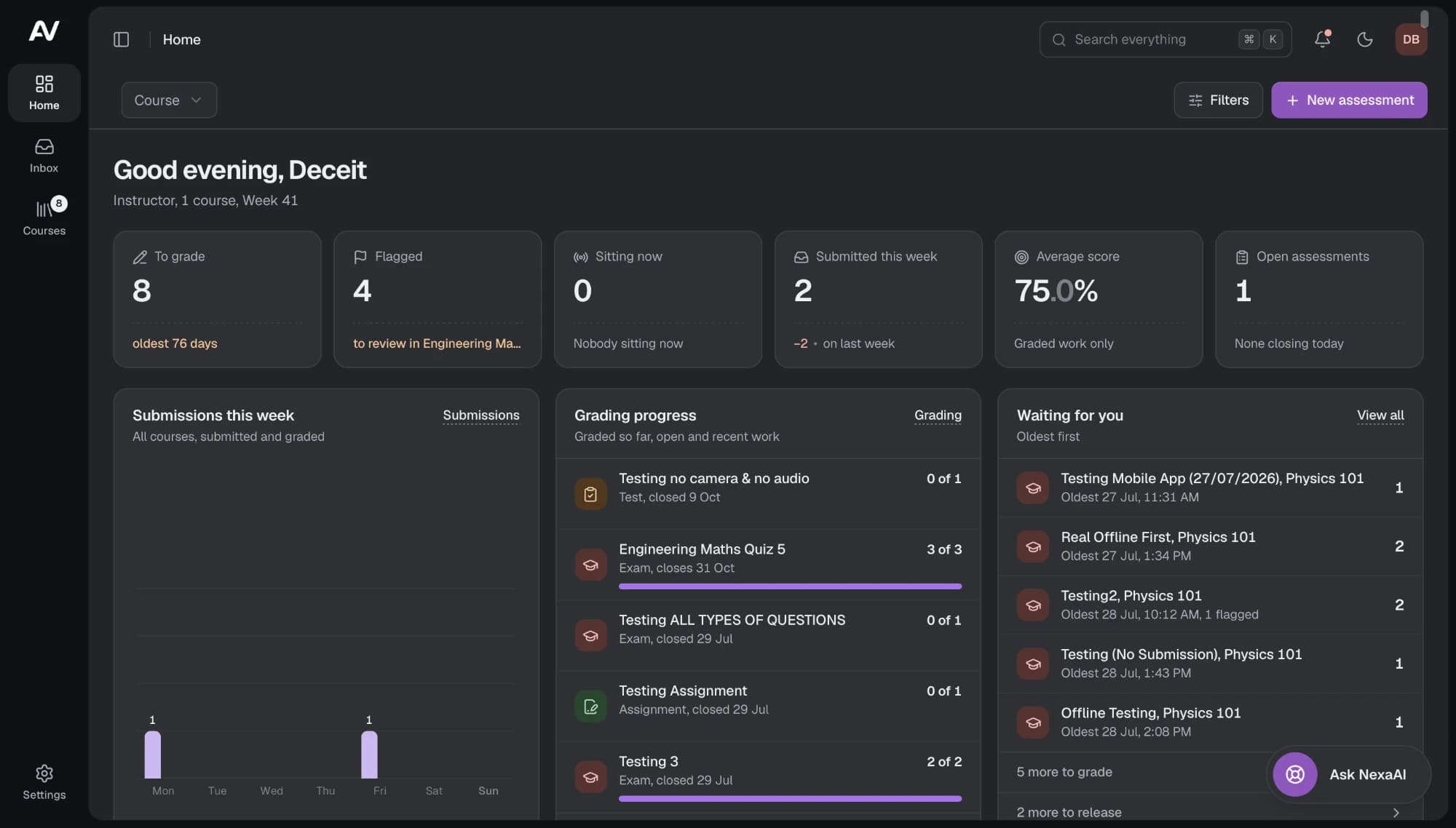The height and width of the screenshot is (828, 1456).
Task: Click Testing 3 progress bar
Action: (790, 799)
